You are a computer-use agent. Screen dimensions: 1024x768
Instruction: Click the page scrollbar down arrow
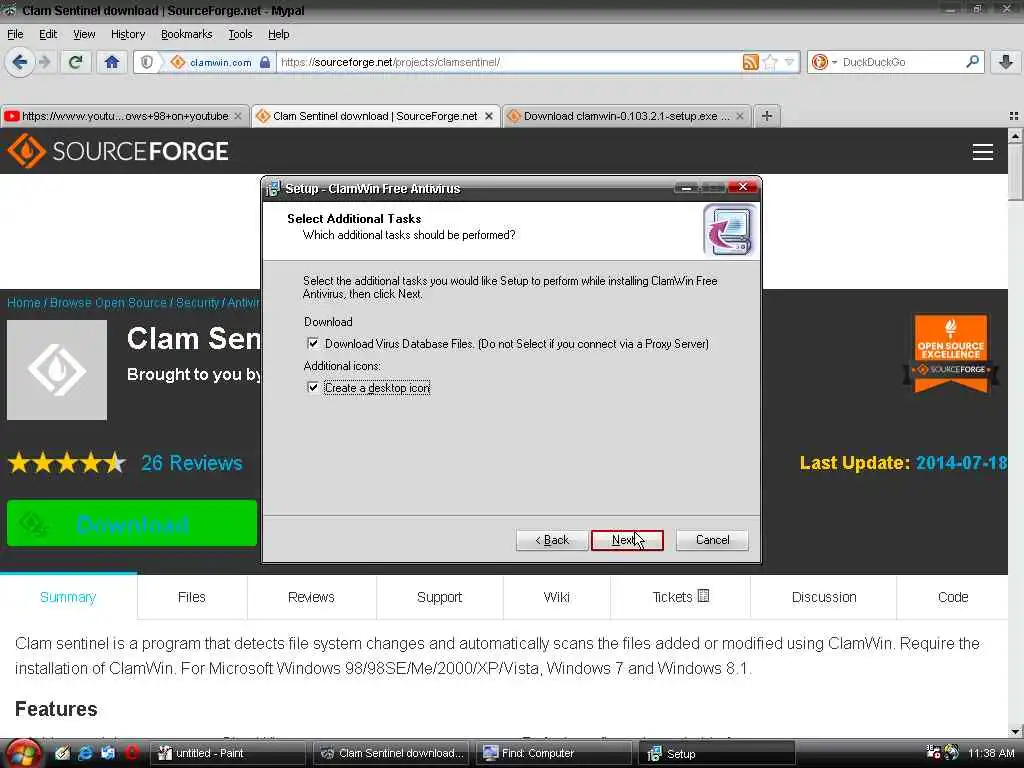click(1016, 731)
